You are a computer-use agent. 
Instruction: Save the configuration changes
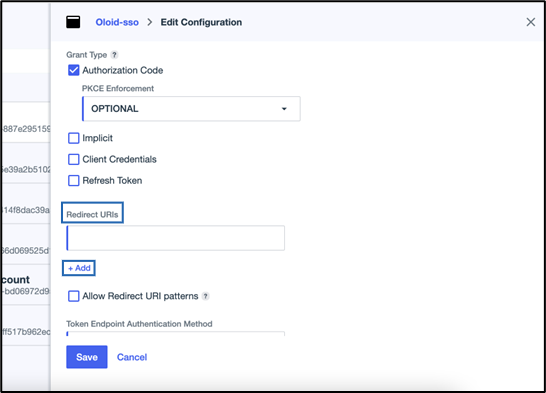pos(87,357)
